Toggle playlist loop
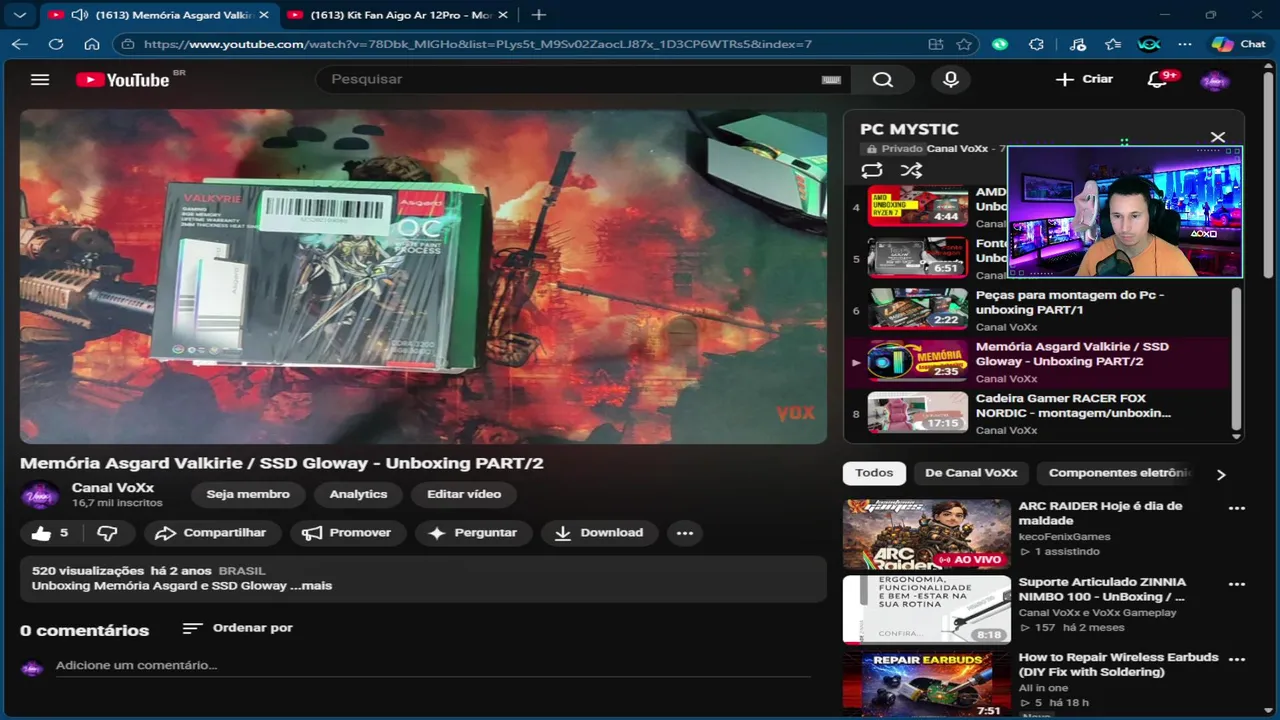Viewport: 1280px width, 720px height. pyautogui.click(x=872, y=171)
